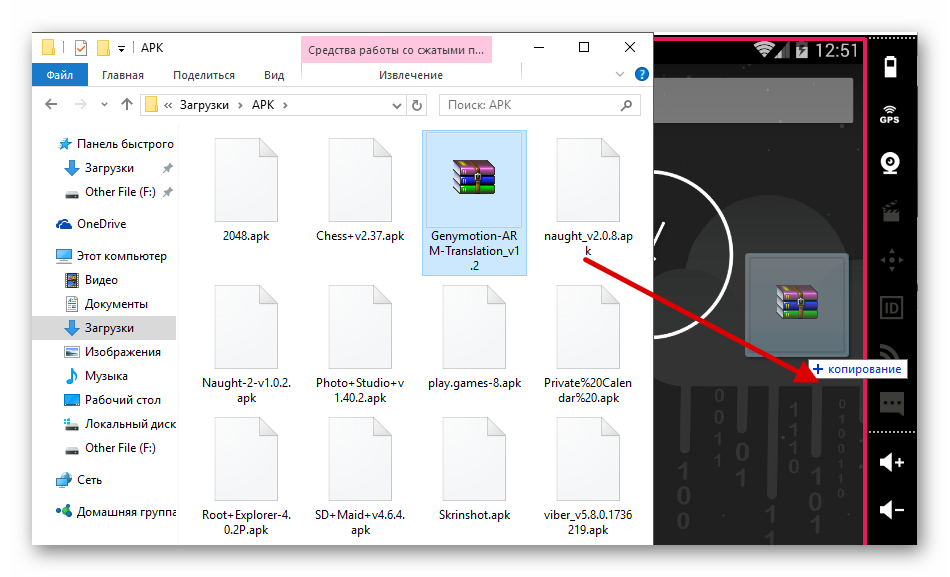Open the Извлечение tab
950x577 pixels.
(x=410, y=75)
